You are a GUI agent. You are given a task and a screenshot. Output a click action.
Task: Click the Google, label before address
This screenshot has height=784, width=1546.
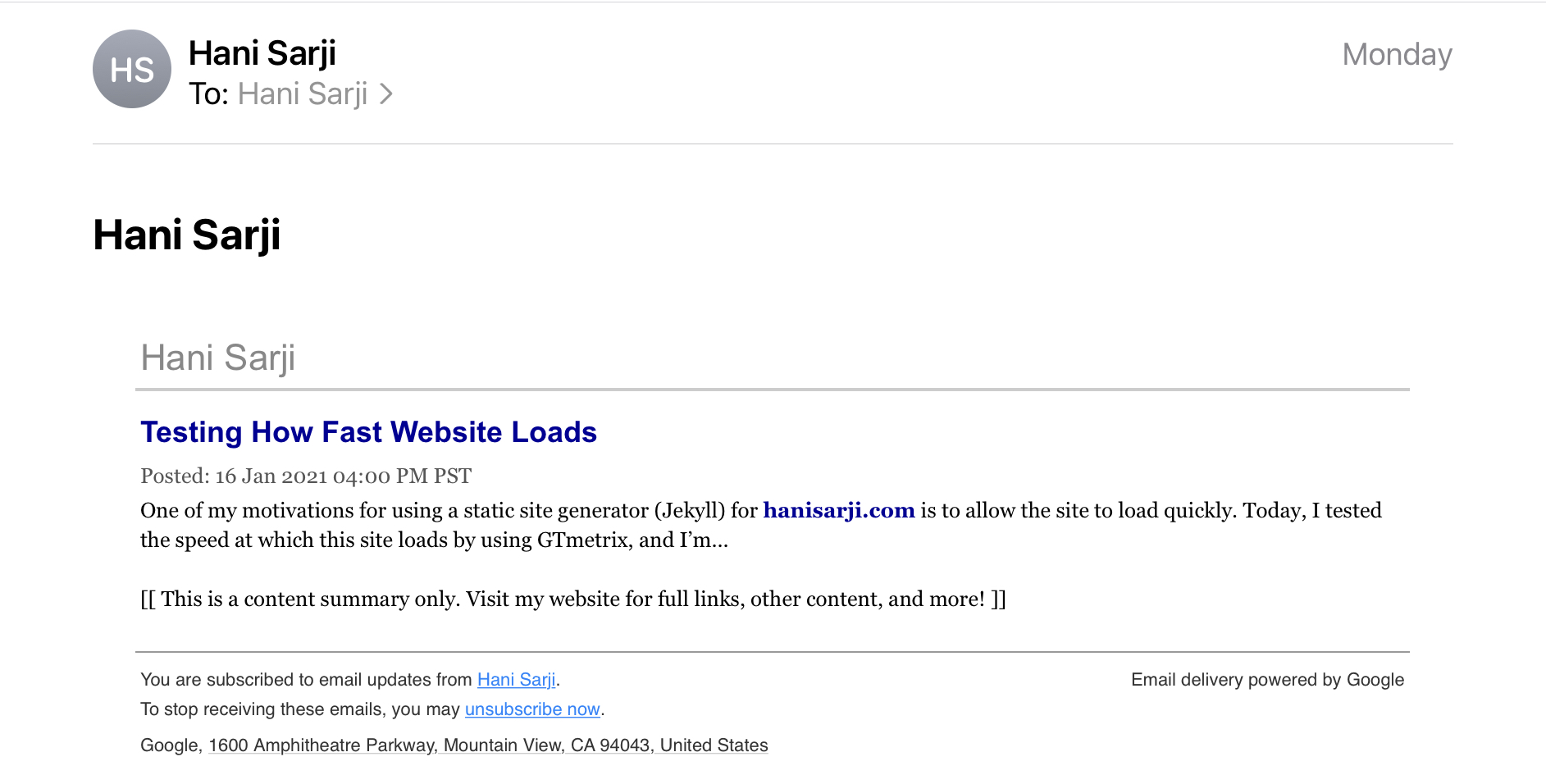(x=171, y=745)
